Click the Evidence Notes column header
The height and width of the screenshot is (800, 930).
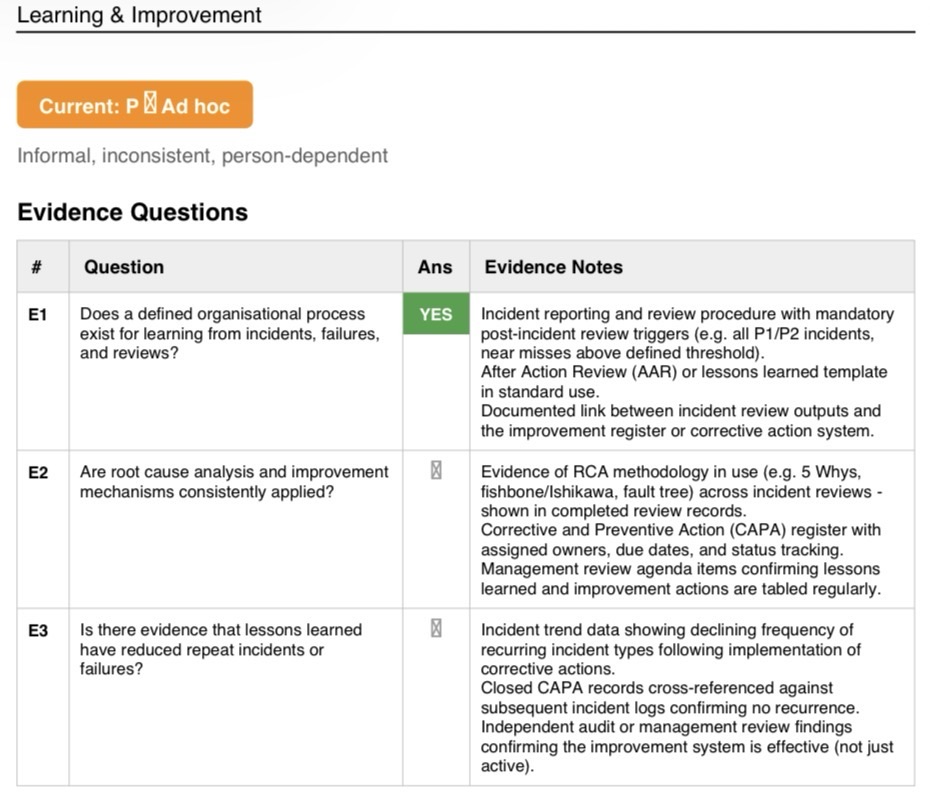pyautogui.click(x=553, y=267)
